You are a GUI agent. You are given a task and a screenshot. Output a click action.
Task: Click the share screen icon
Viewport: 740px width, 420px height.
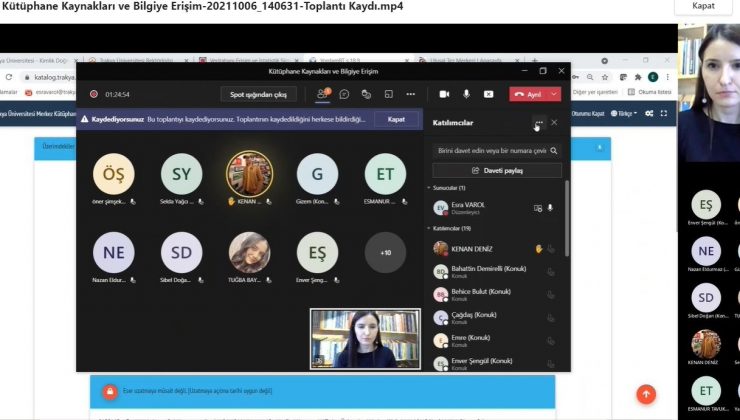(488, 94)
